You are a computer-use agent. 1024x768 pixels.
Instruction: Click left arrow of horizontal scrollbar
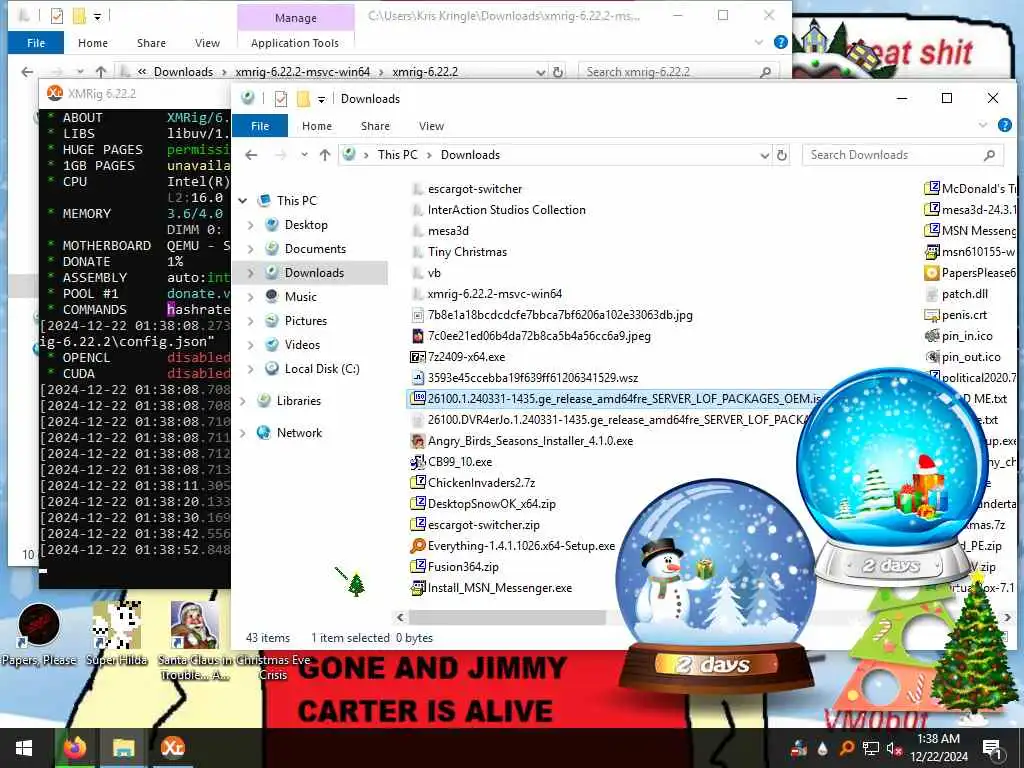click(400, 617)
